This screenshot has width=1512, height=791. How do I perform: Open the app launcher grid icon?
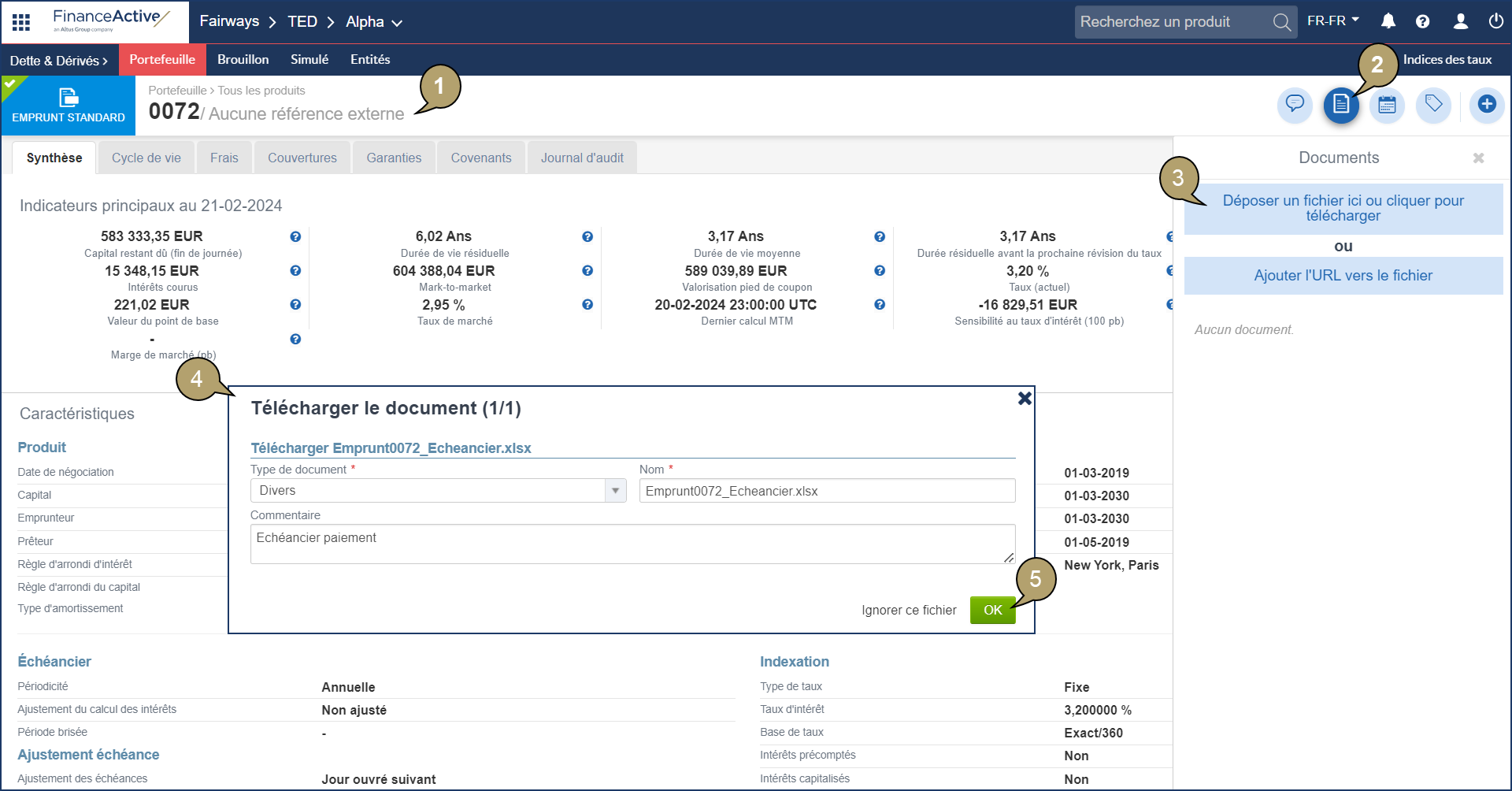[x=20, y=21]
